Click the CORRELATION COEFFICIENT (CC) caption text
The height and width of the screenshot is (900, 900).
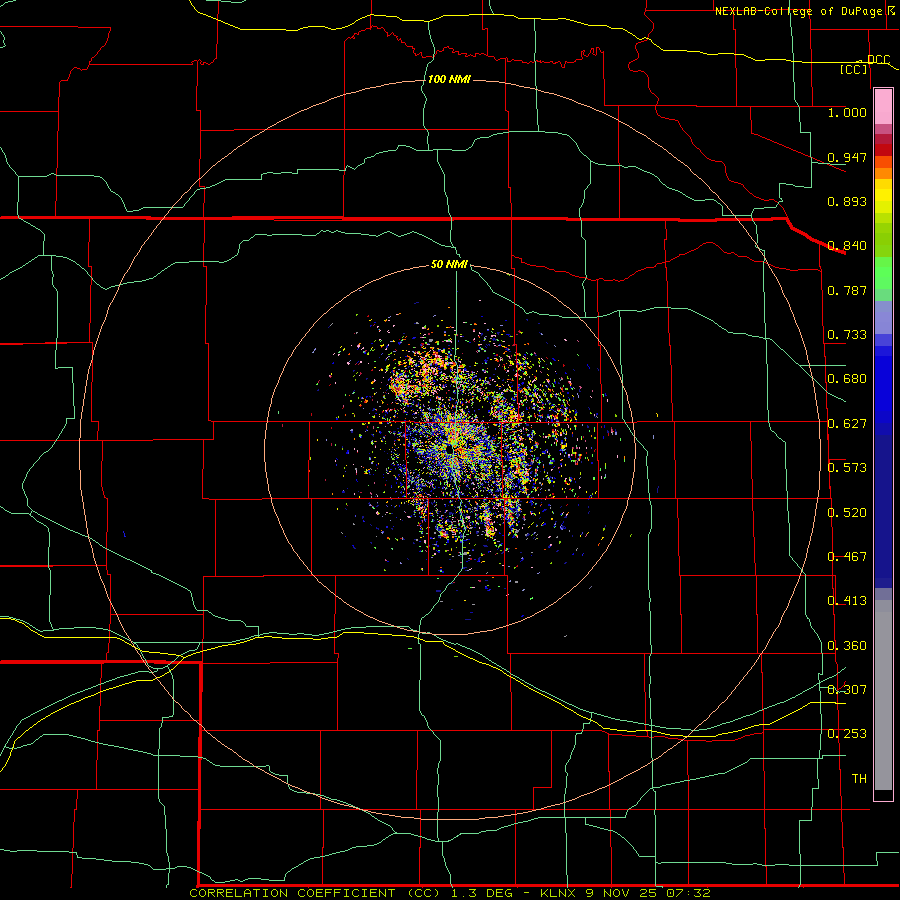(316, 893)
